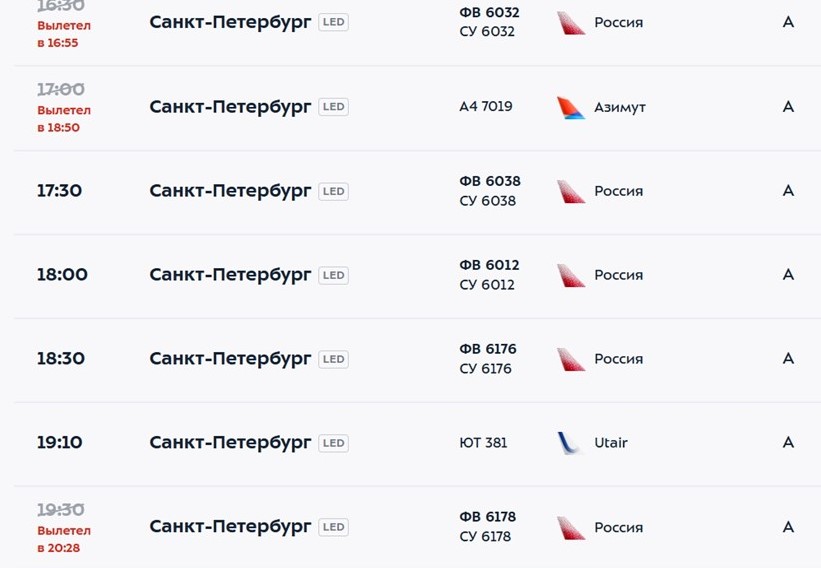The height and width of the screenshot is (568, 821).
Task: Click Россия logo beside flight ФВ 6012
Action: (571, 275)
